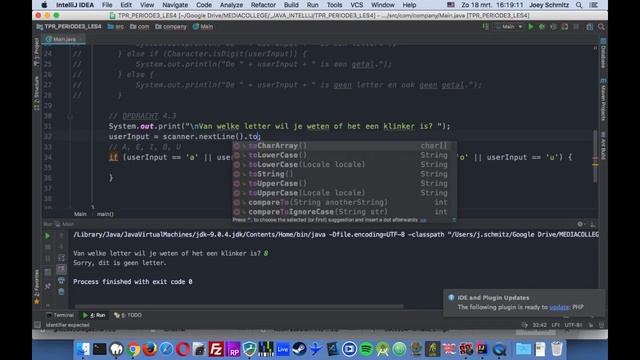Open the Project tool window sidebar tab
640x360 pixels.
36,52
